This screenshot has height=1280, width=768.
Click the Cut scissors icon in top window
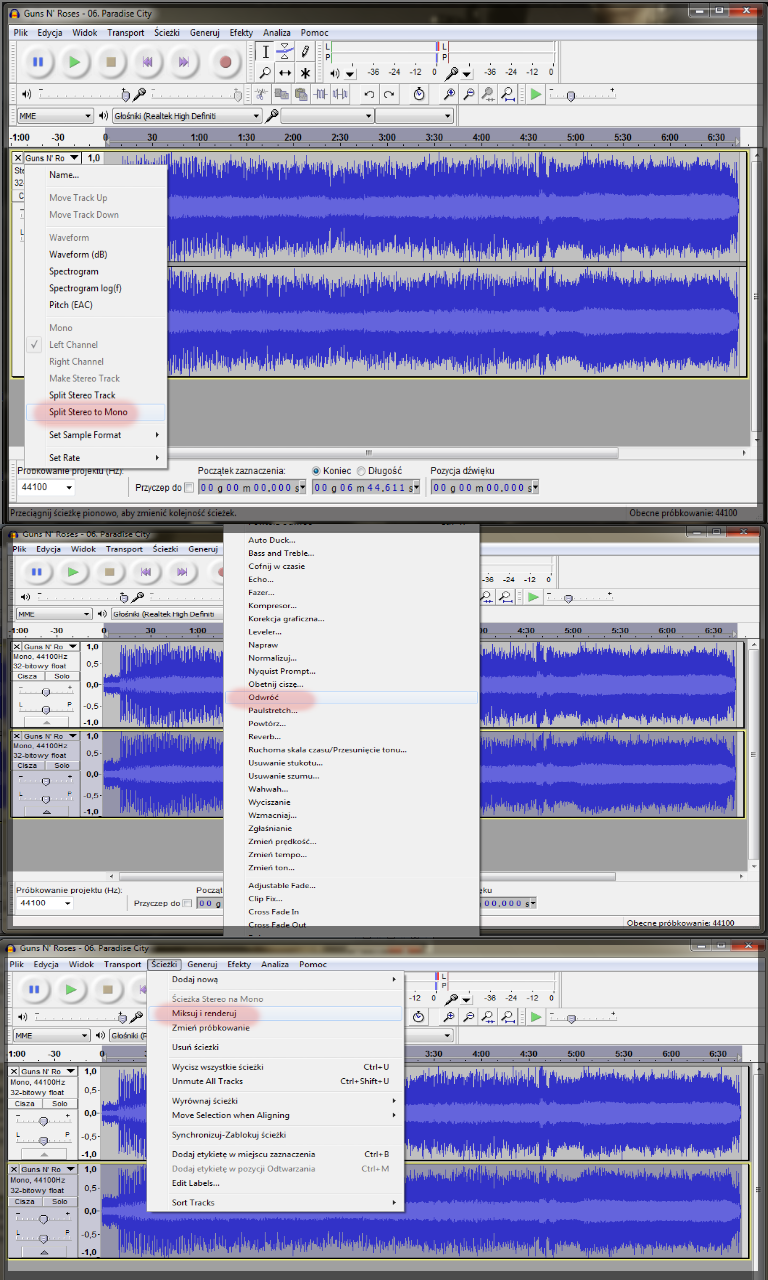coord(262,94)
